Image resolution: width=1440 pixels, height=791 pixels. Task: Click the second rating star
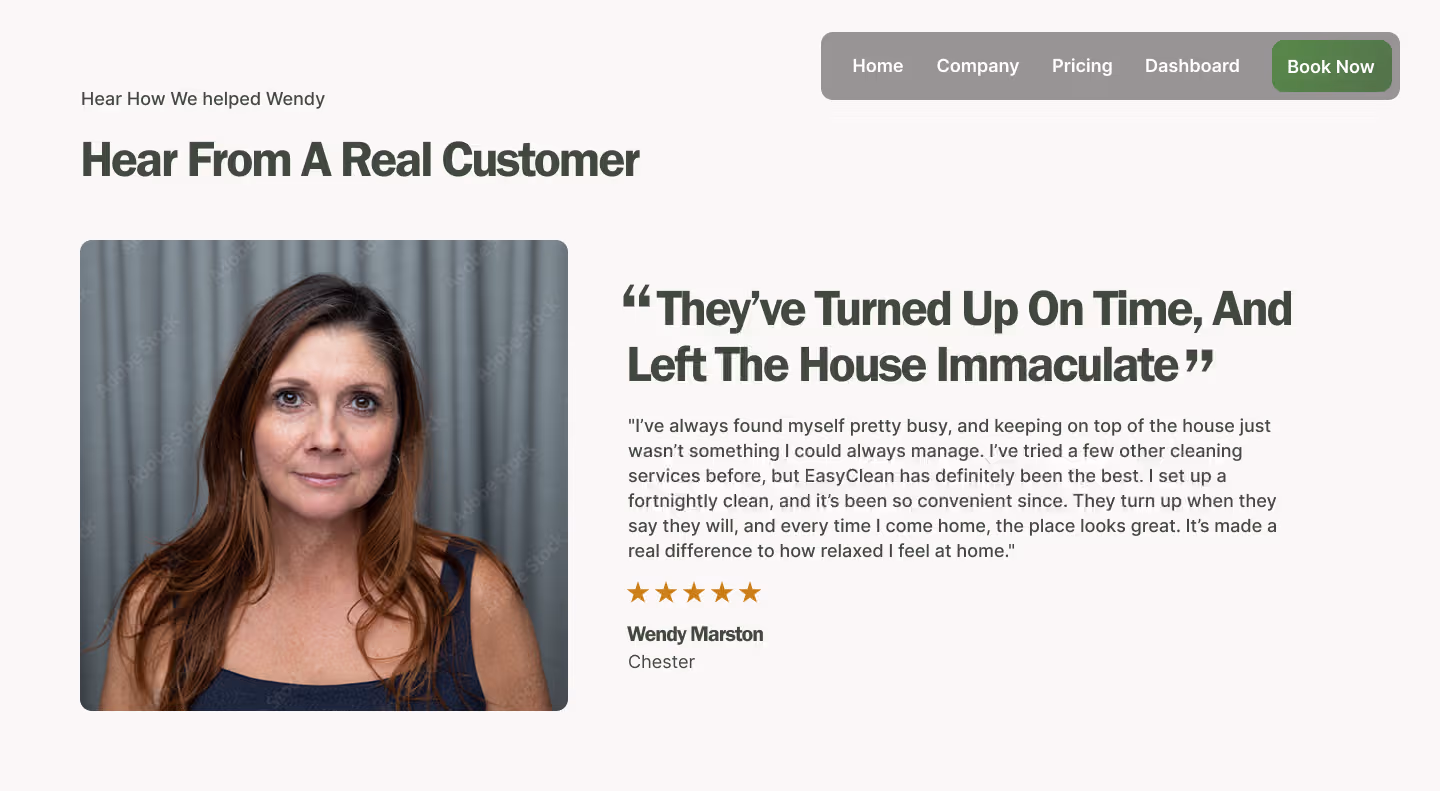[666, 593]
